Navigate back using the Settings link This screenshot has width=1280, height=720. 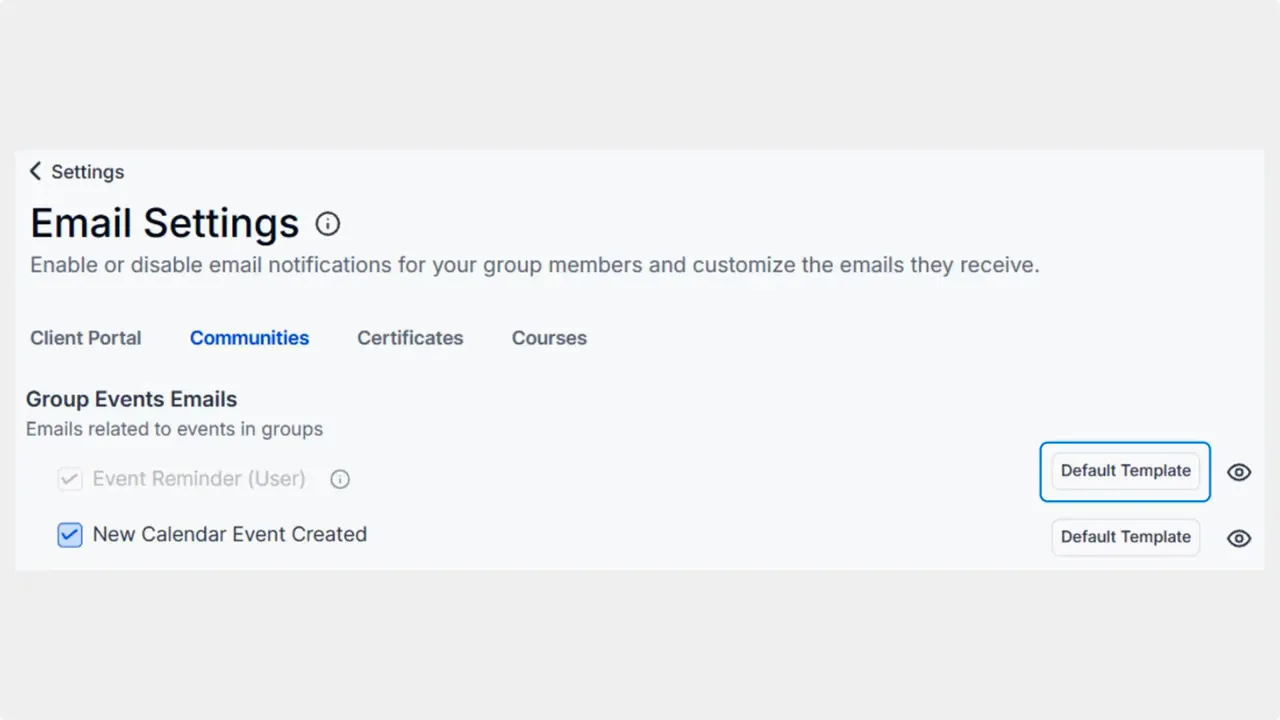87,171
